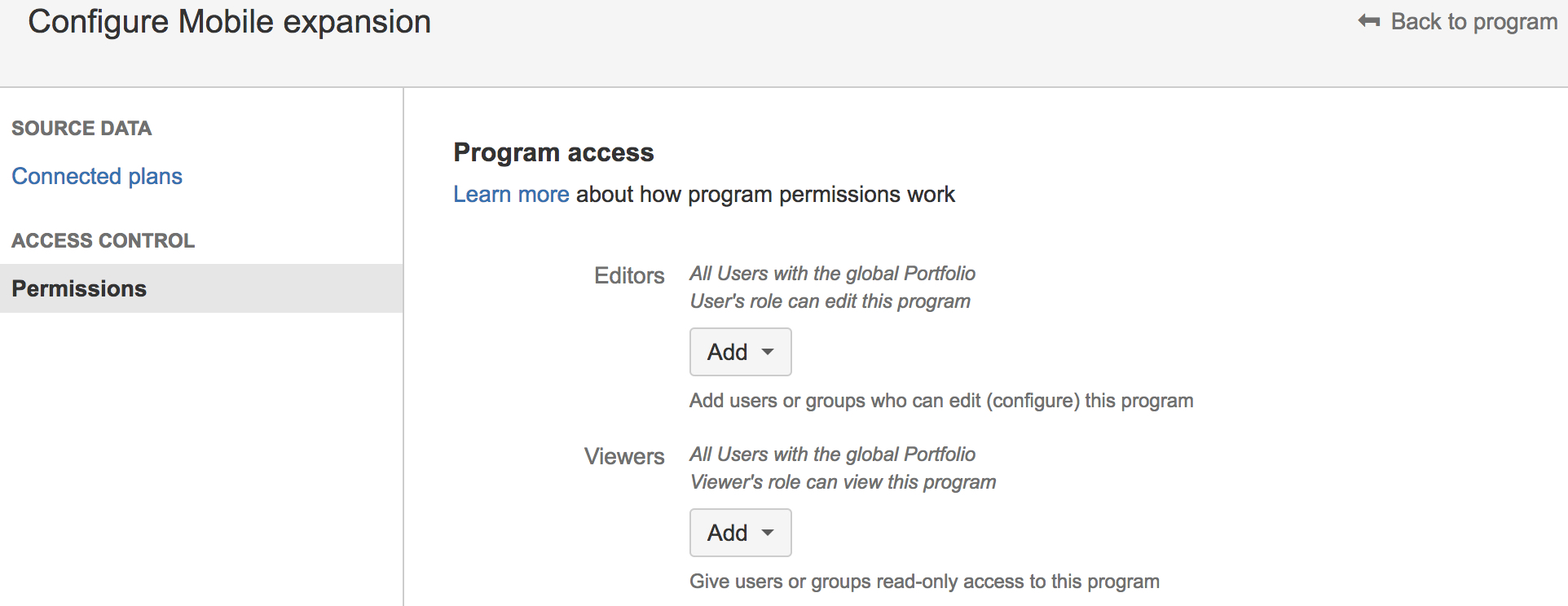Open the Add dropdown for Viewers
This screenshot has width=1568, height=606.
(740, 533)
